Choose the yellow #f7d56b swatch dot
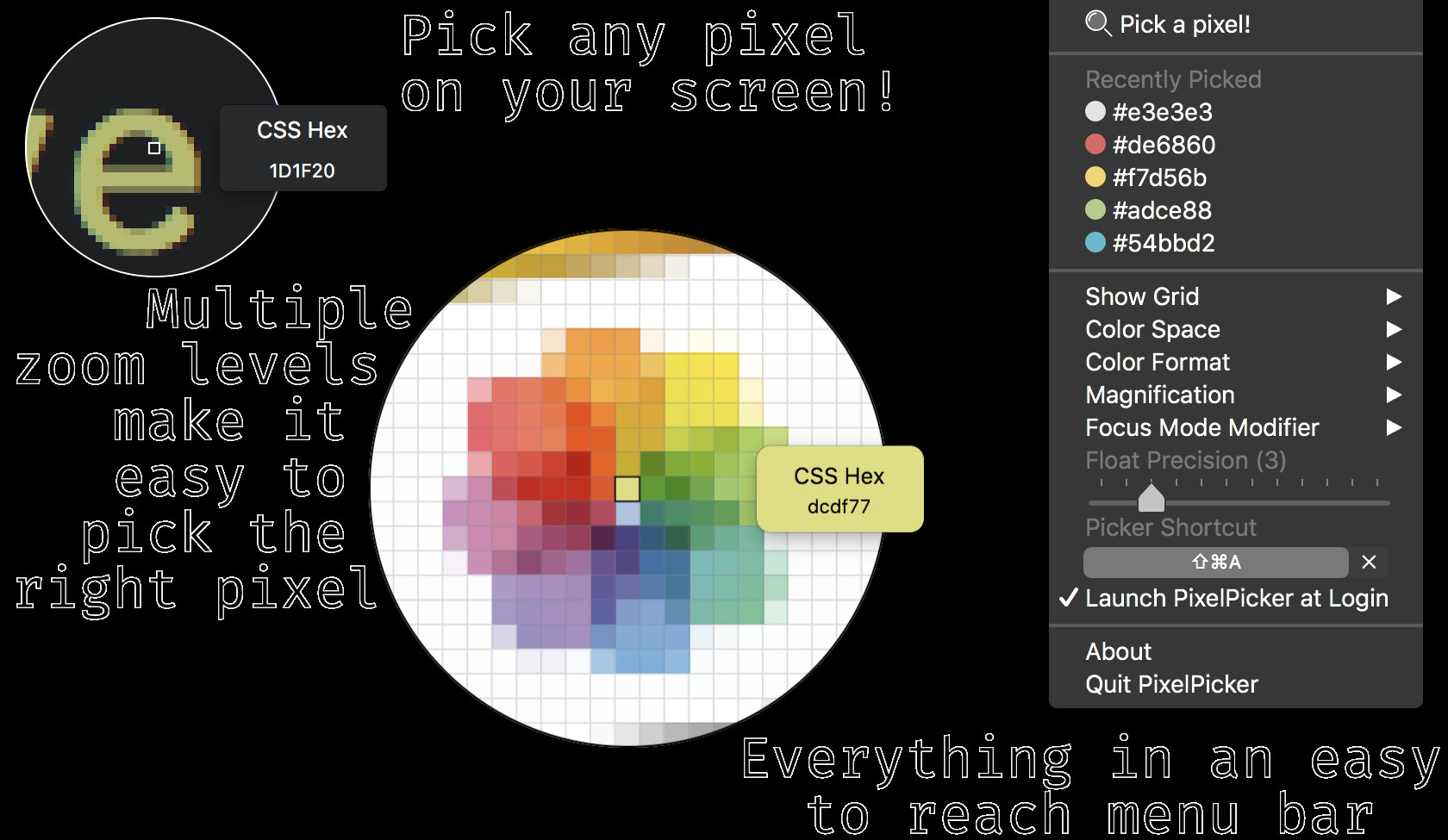Screen dimensions: 1448x840 click(1095, 177)
